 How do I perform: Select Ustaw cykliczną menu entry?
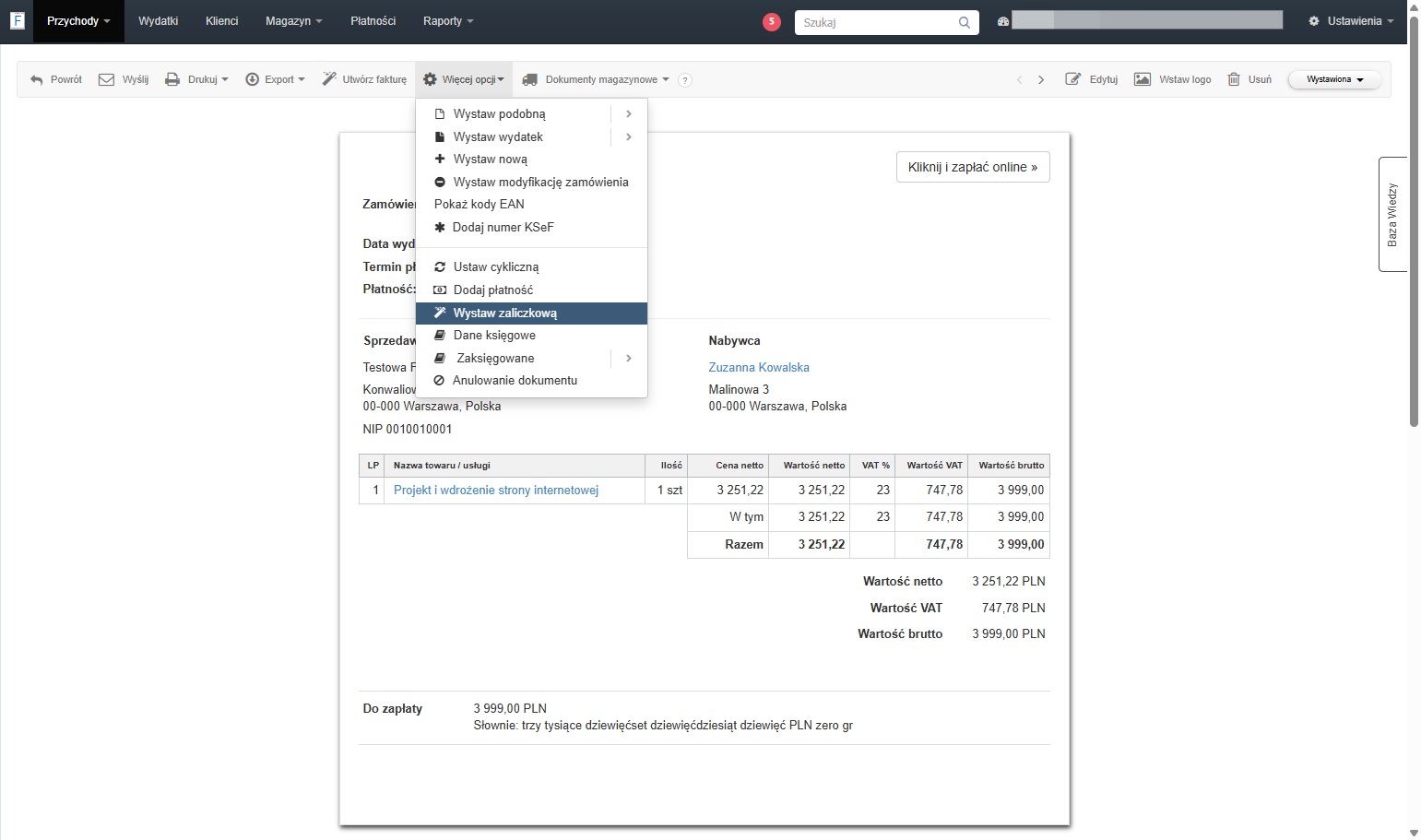(531, 267)
